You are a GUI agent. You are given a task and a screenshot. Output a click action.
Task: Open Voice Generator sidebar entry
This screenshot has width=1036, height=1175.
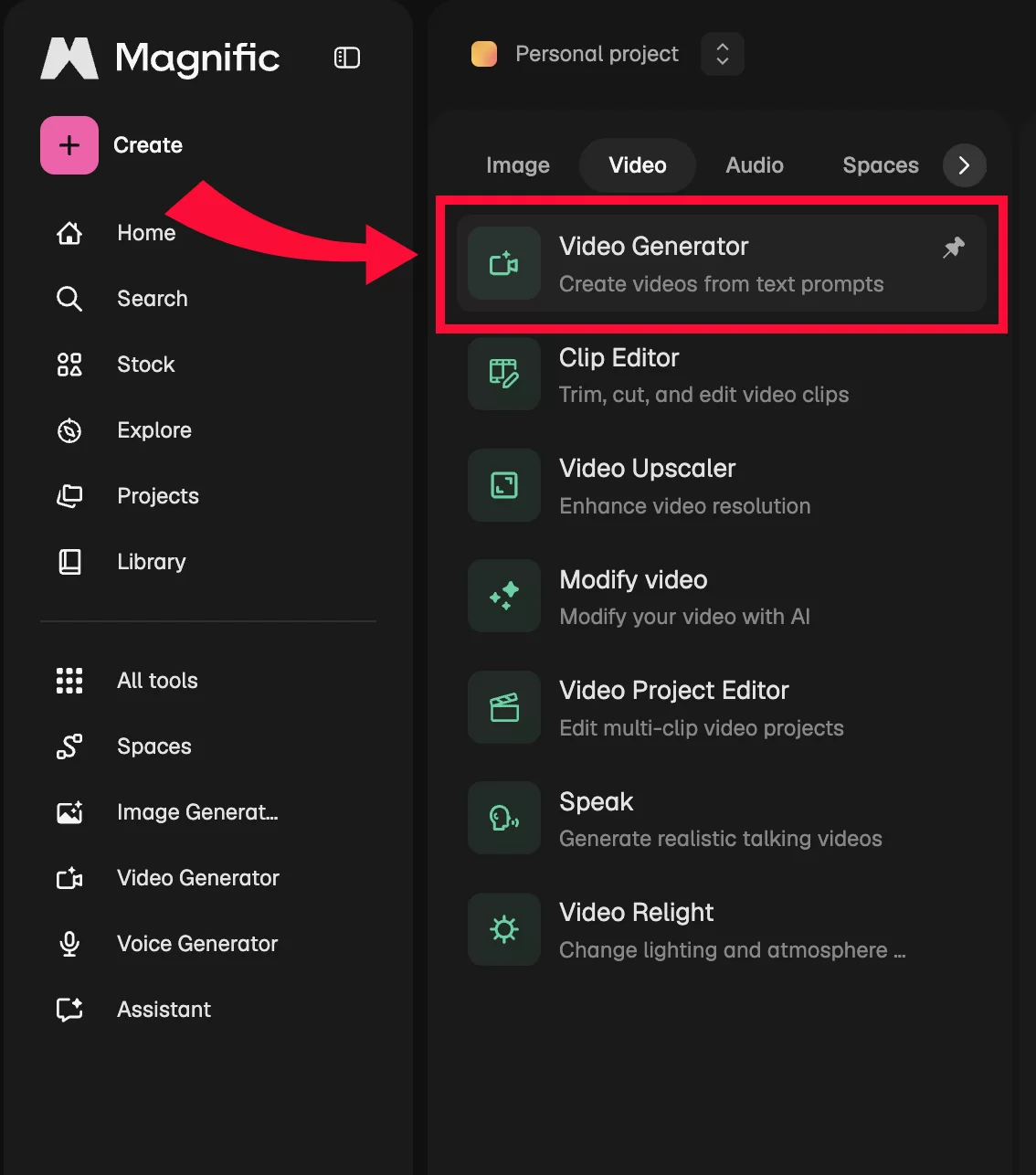pyautogui.click(x=197, y=944)
